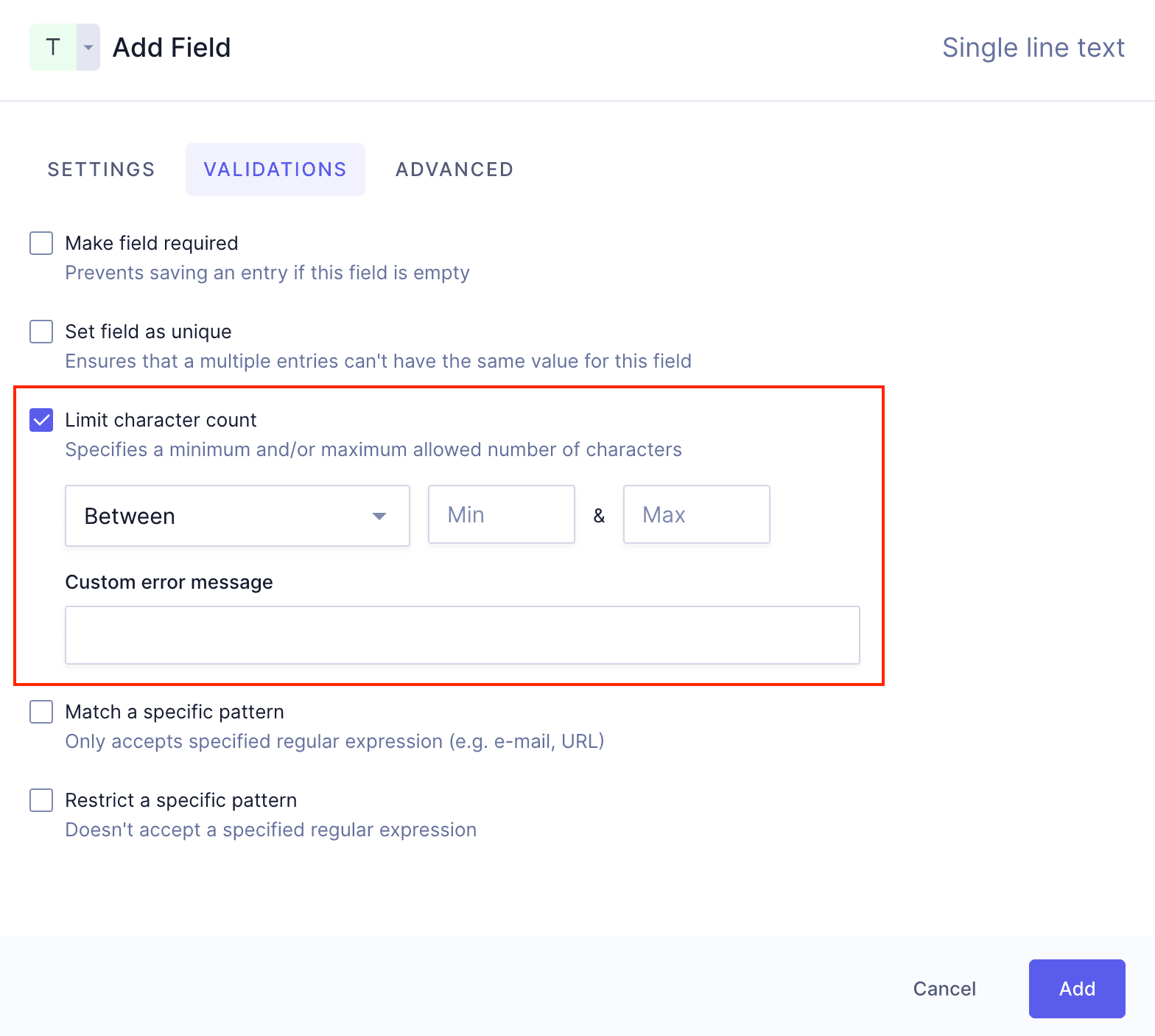Tick Restrict a specific pattern checkbox

pos(41,800)
